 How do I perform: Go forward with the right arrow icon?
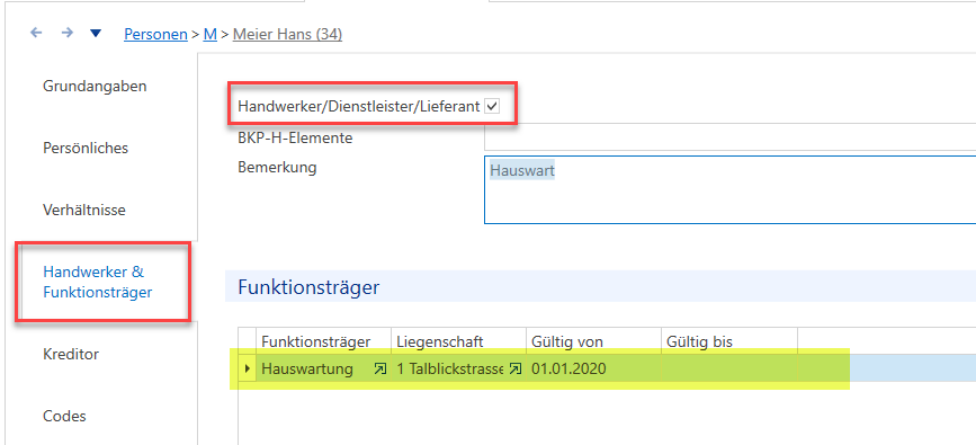coord(67,33)
